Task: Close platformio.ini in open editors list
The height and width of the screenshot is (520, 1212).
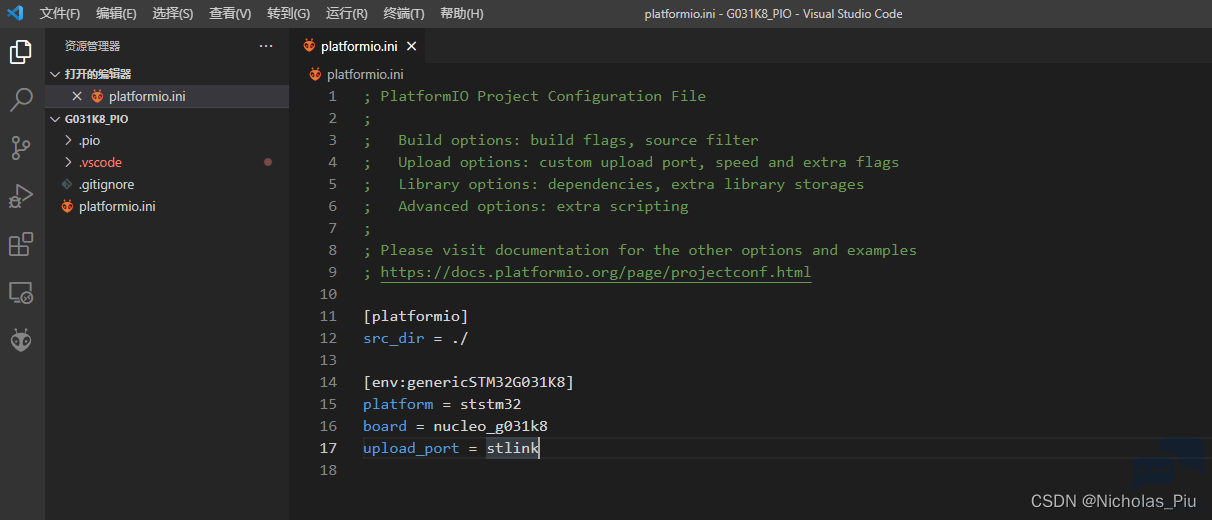Action: pyautogui.click(x=77, y=97)
